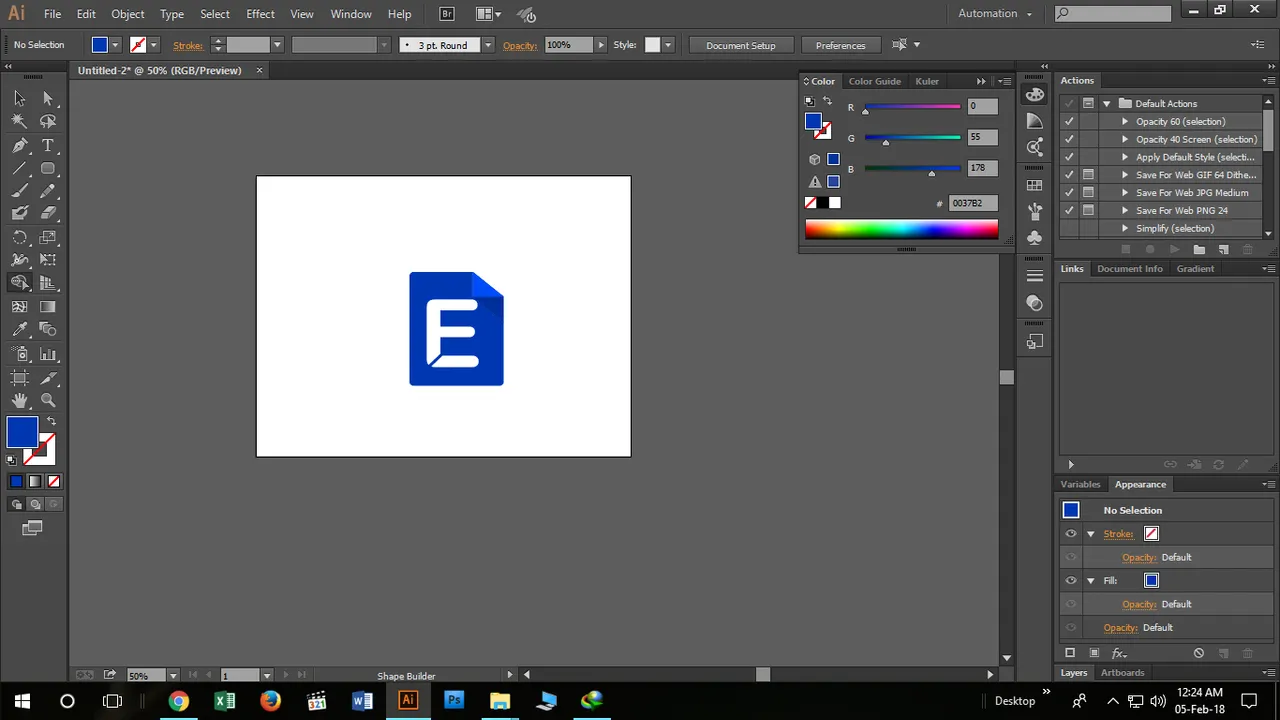Select the Direct Selection tool
The height and width of the screenshot is (720, 1280).
point(47,98)
